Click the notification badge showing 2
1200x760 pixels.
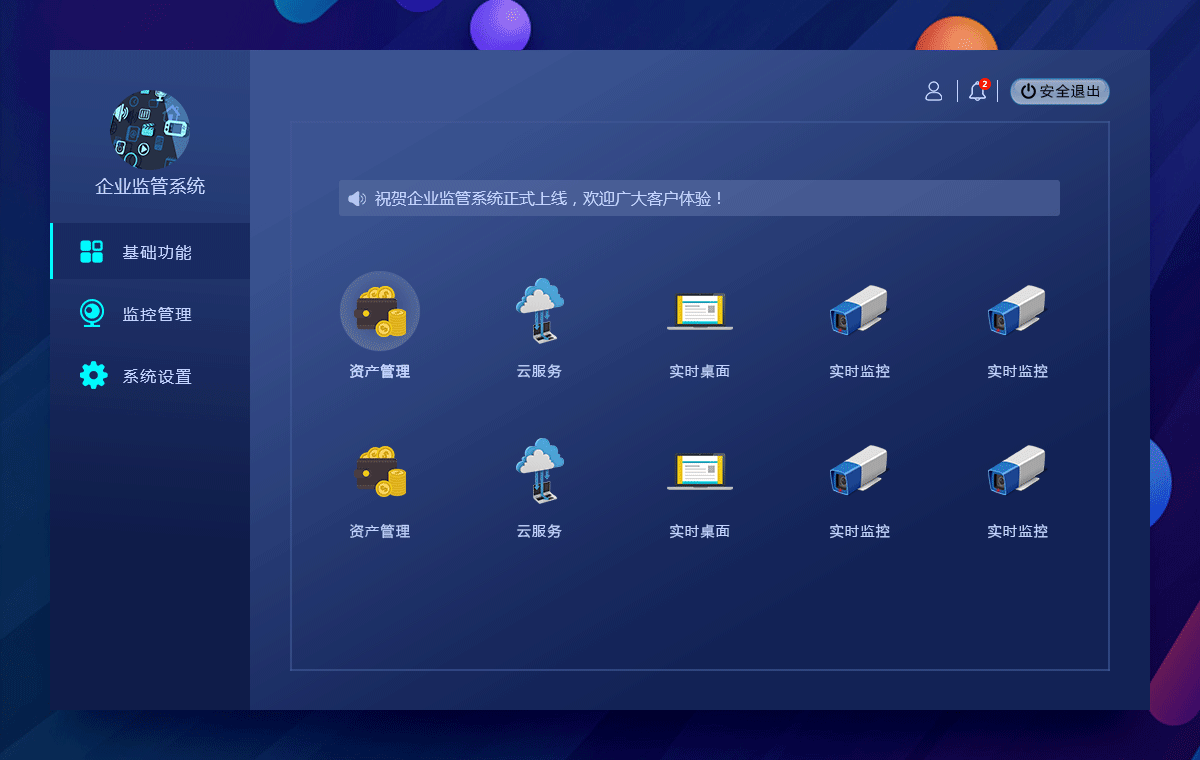click(x=986, y=84)
